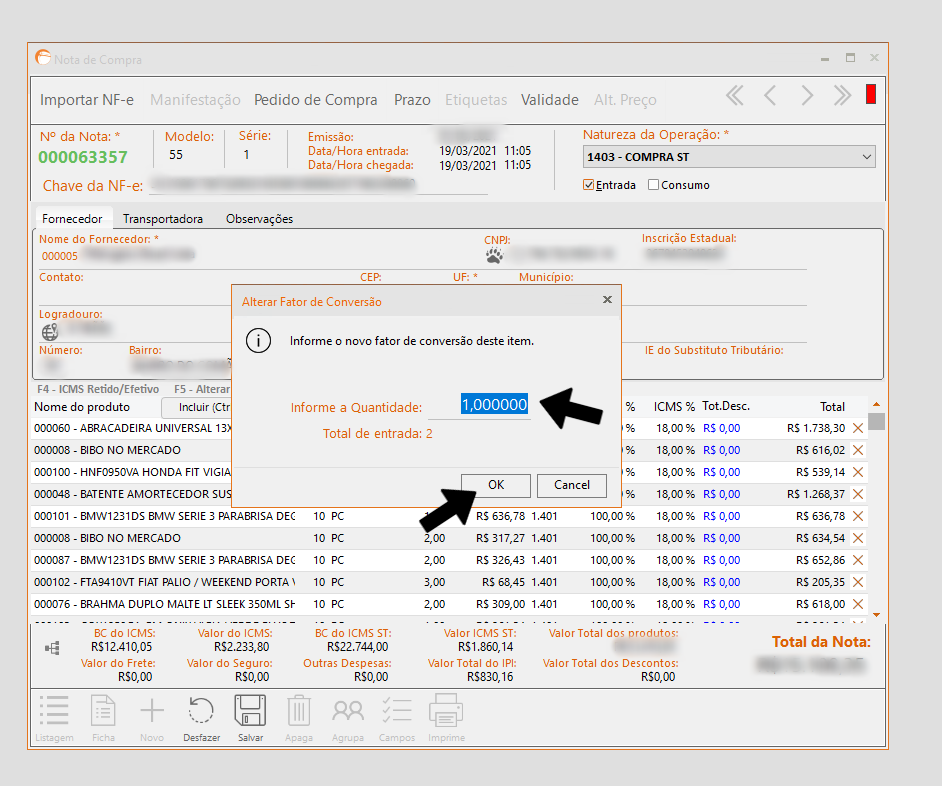Open the Ficha view icon
Screen dimensions: 942x786
(x=103, y=710)
